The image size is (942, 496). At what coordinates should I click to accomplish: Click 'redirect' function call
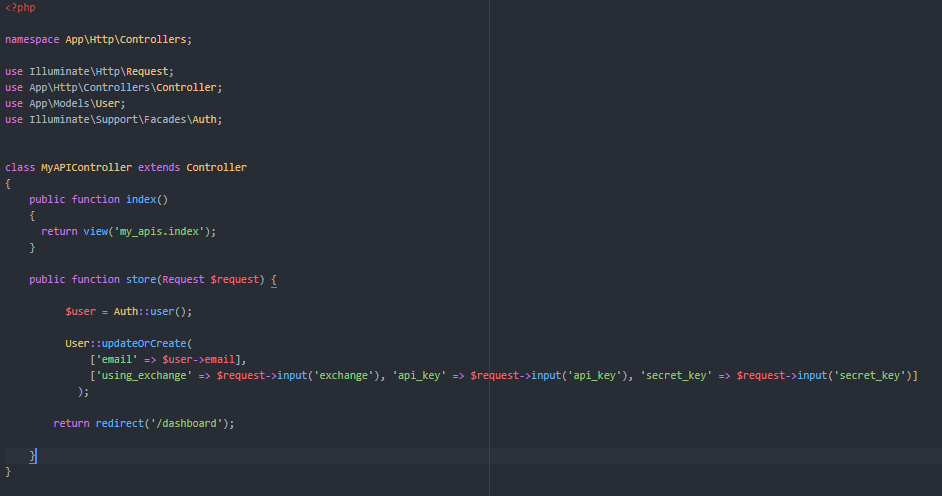pyautogui.click(x=120, y=423)
